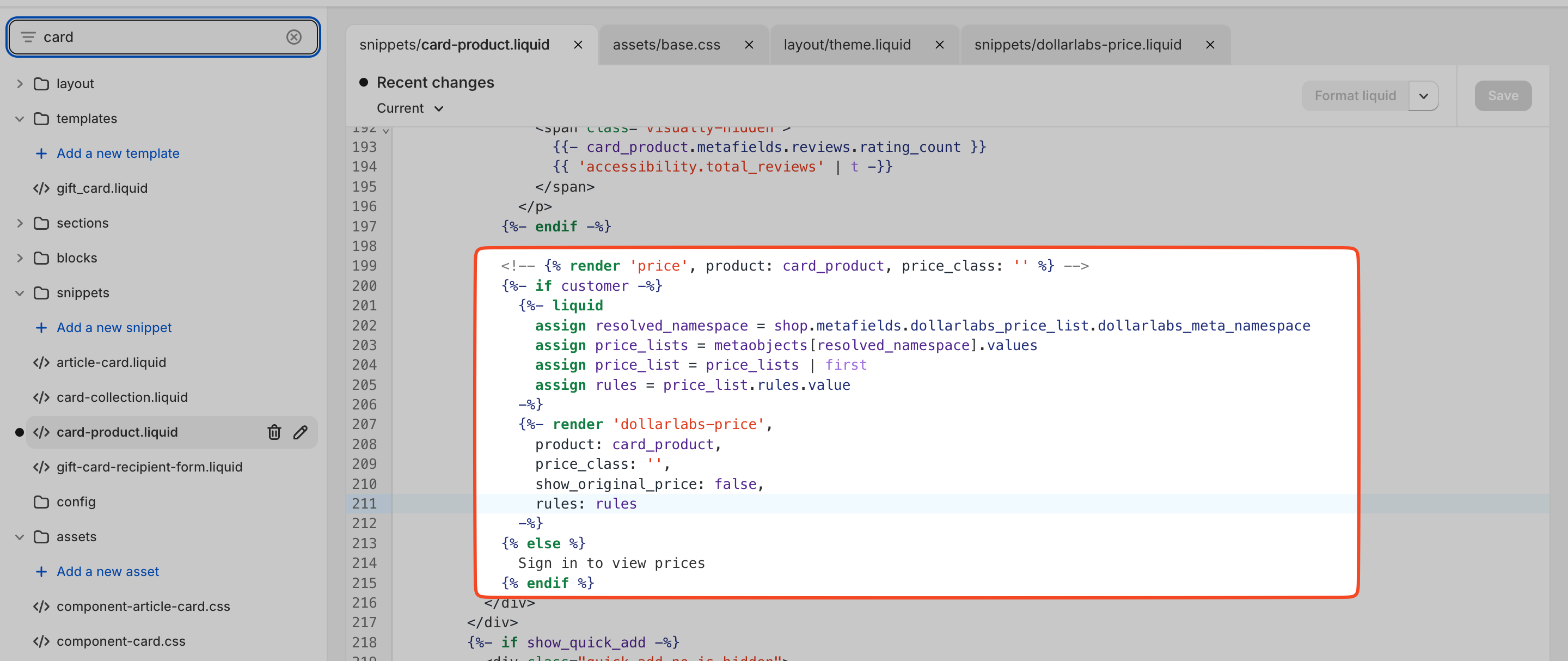Close the assets/base.css tab

[x=749, y=45]
